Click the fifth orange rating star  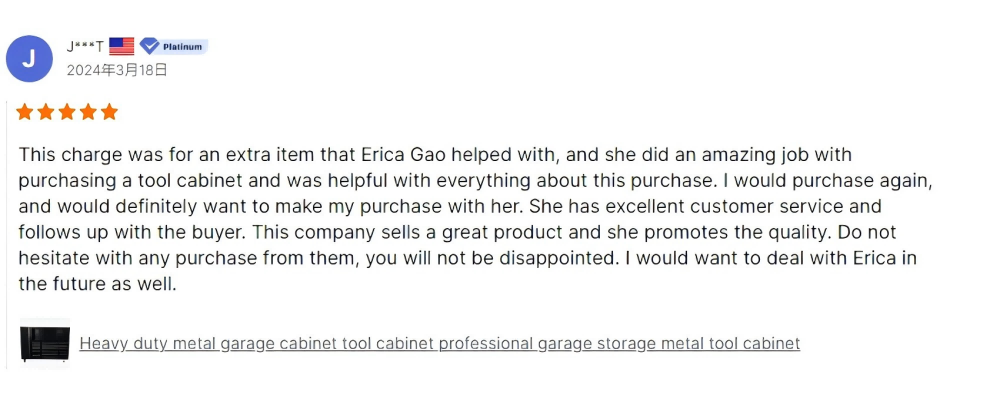(x=109, y=112)
